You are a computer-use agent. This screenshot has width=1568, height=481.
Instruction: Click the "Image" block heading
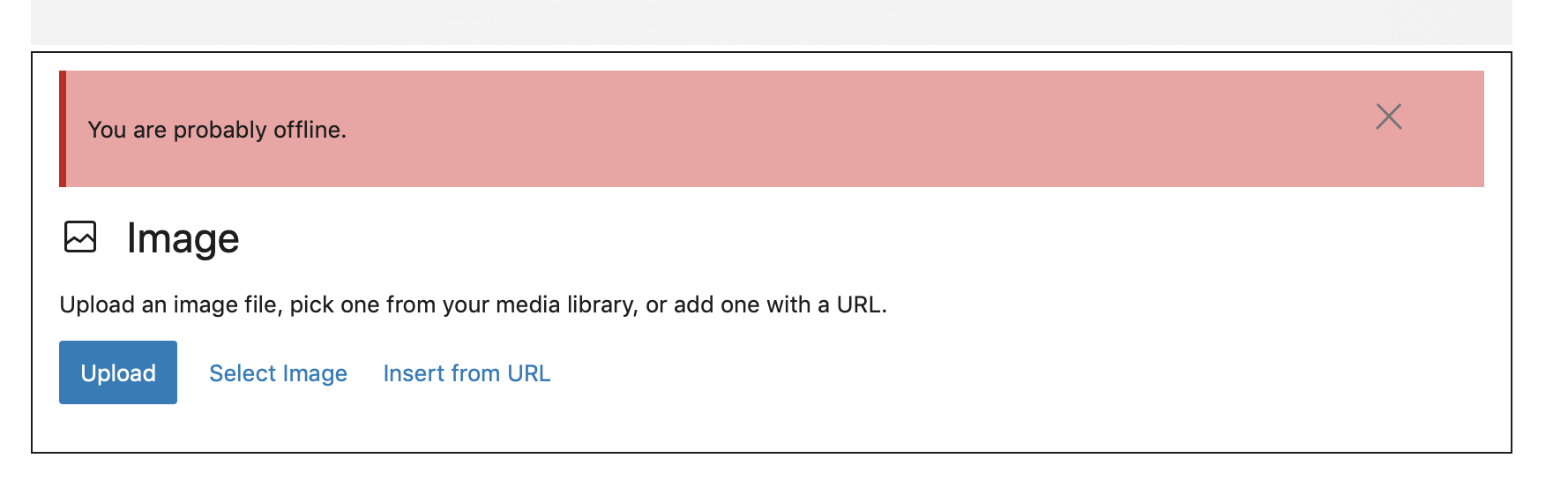pyautogui.click(x=183, y=238)
